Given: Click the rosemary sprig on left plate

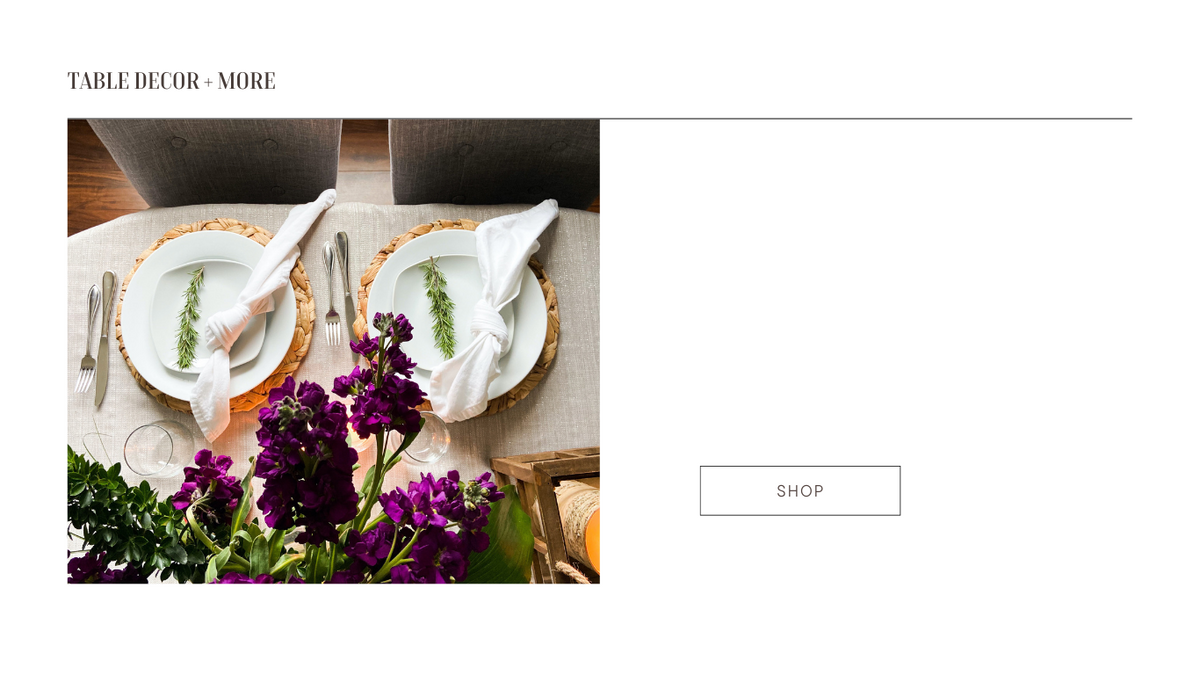Looking at the screenshot, I should (189, 318).
